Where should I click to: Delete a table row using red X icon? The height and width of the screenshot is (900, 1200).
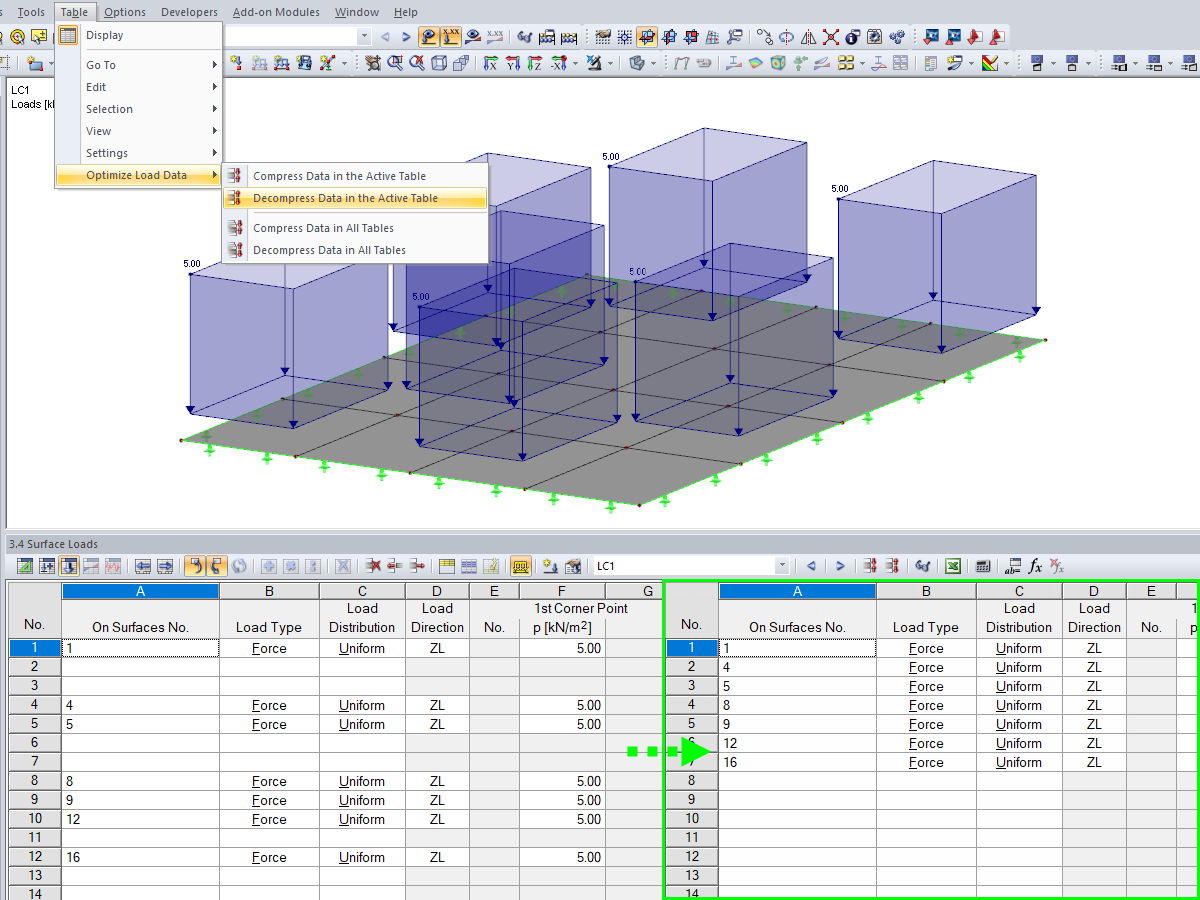click(x=372, y=565)
